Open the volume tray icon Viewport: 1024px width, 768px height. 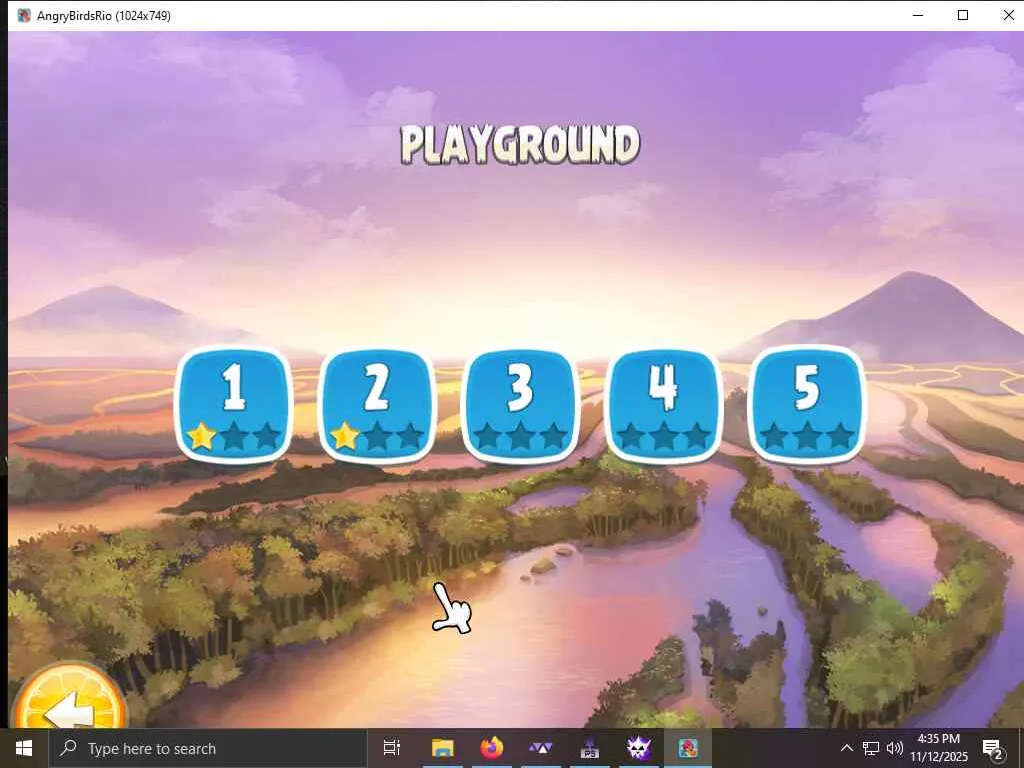(895, 748)
